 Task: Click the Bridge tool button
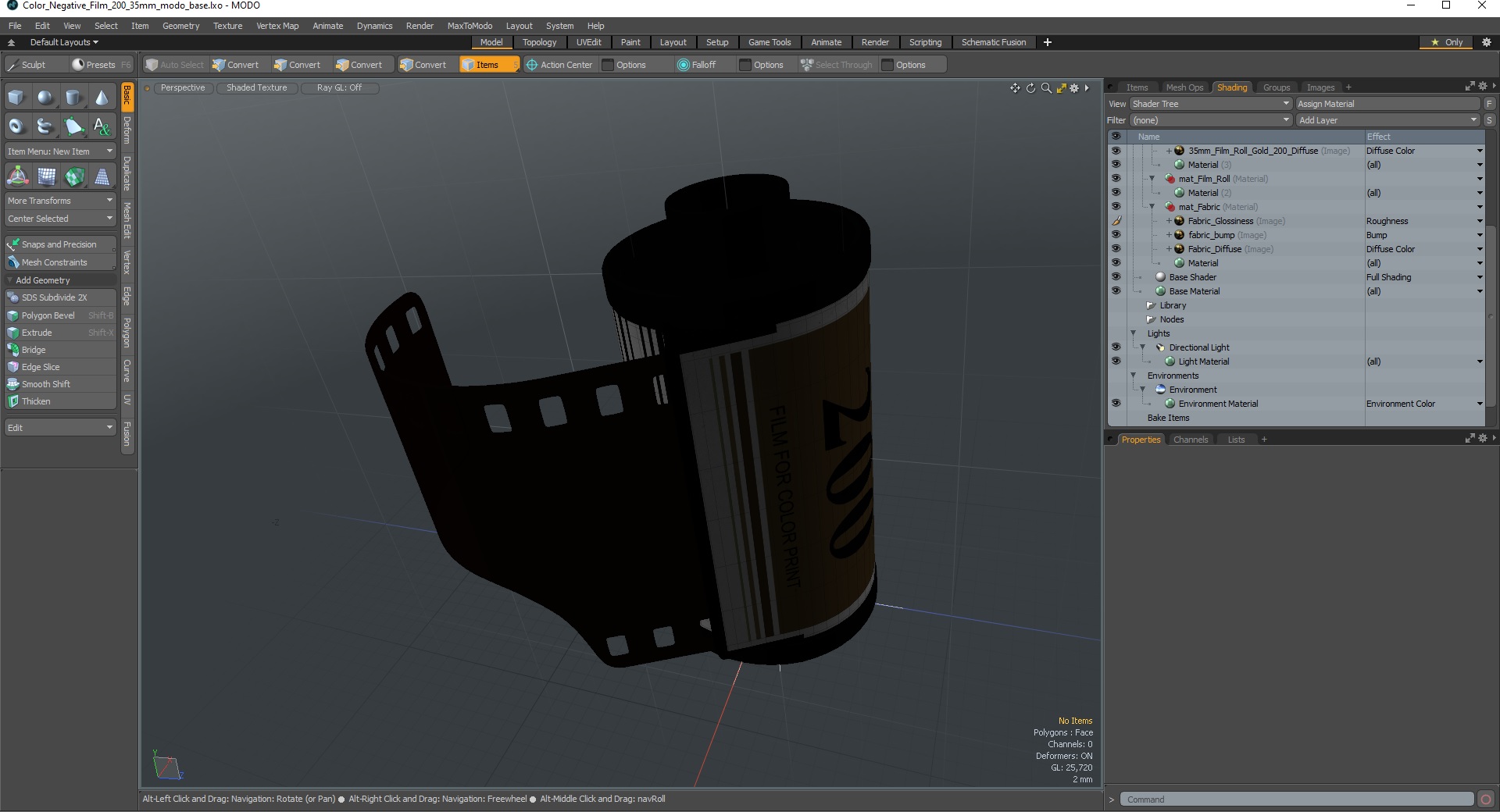(60, 350)
